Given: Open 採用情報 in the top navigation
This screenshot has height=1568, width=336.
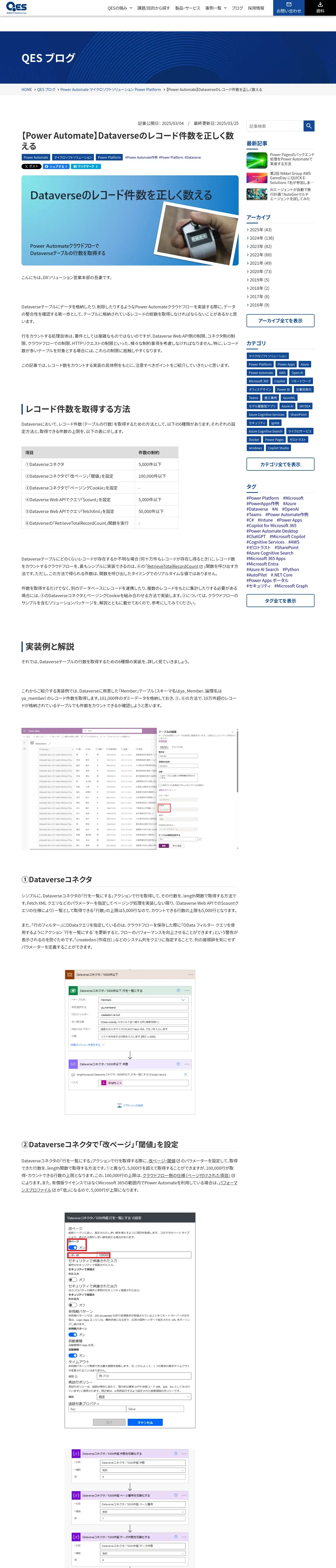Looking at the screenshot, I should (256, 8).
